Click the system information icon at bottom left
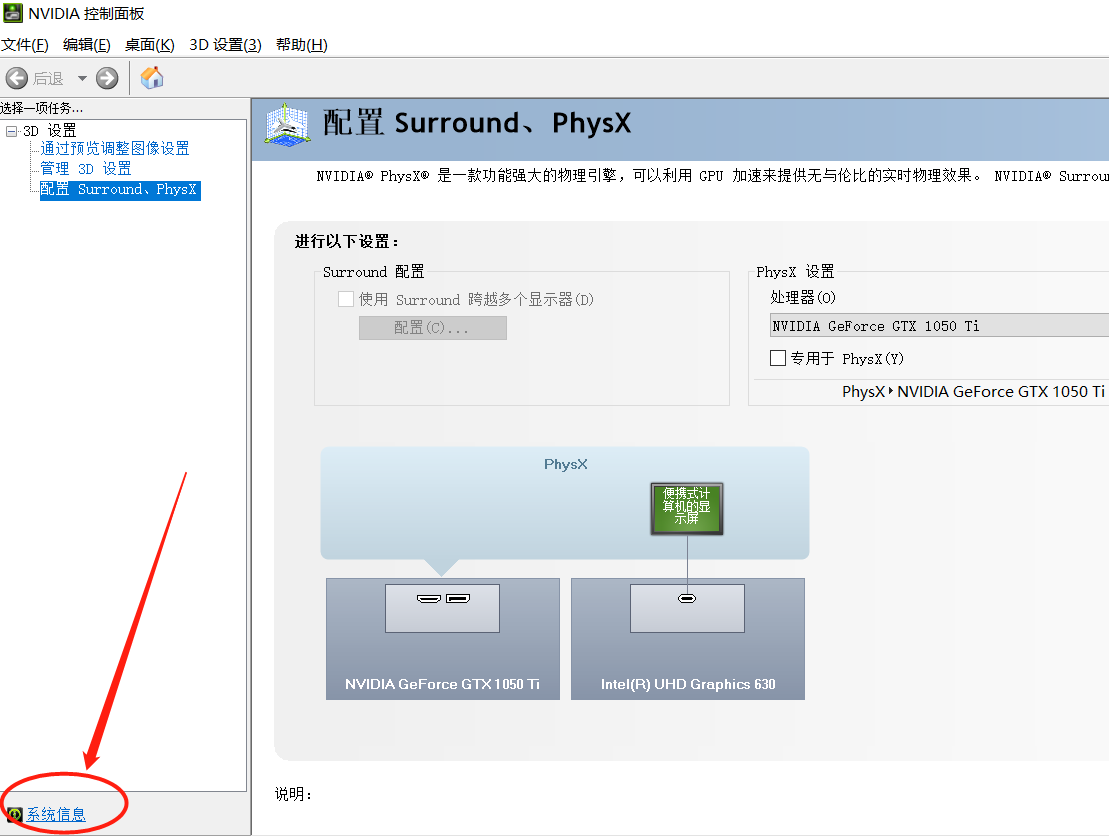 [14, 815]
